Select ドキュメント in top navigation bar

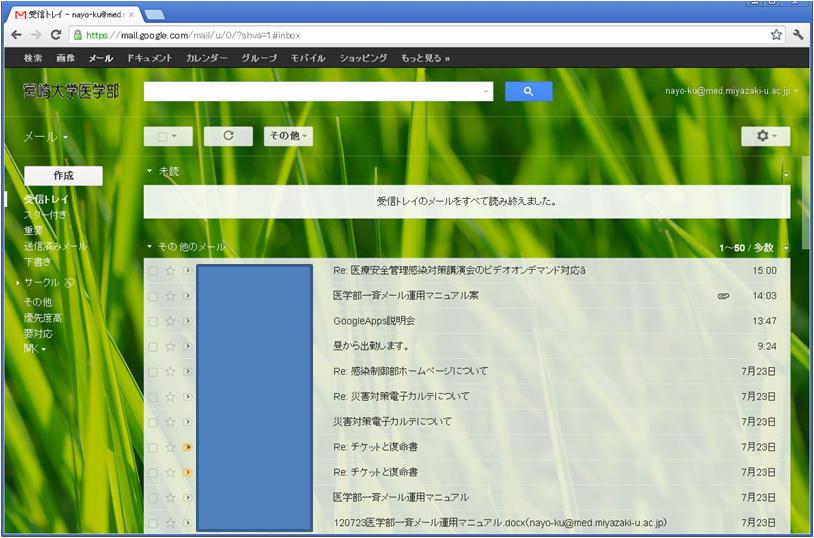[149, 58]
